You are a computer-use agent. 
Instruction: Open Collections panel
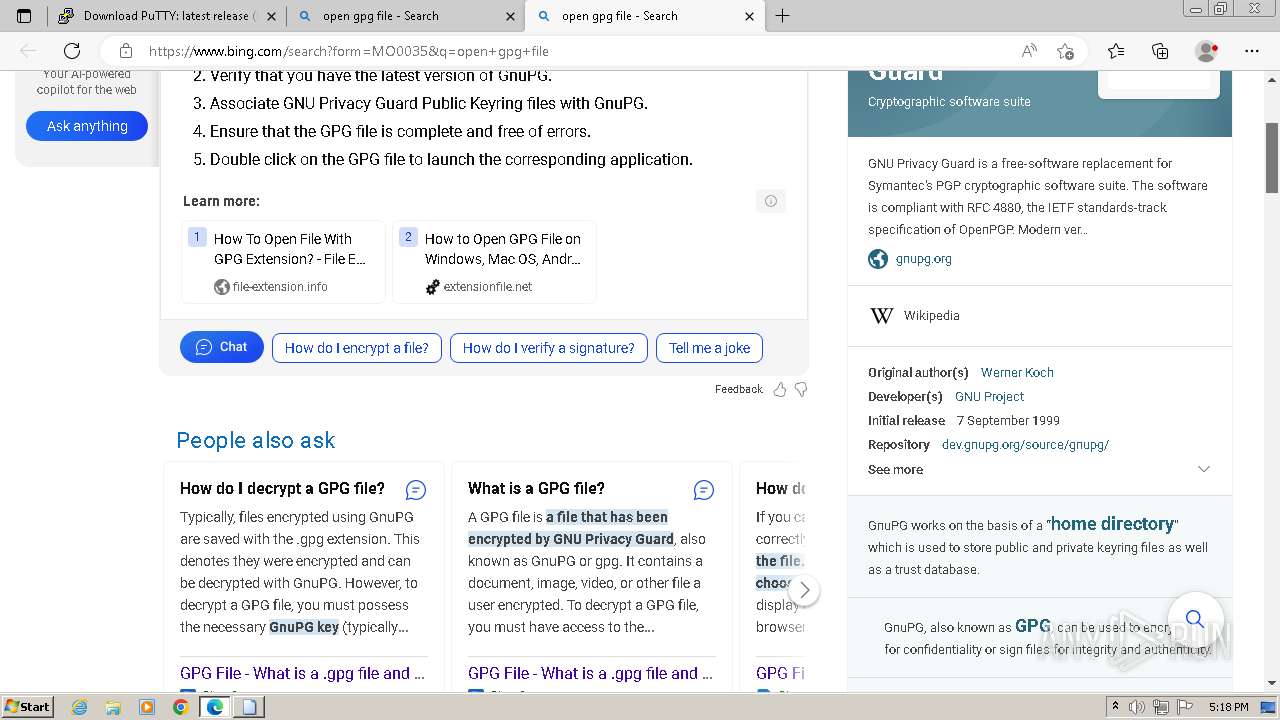1160,51
